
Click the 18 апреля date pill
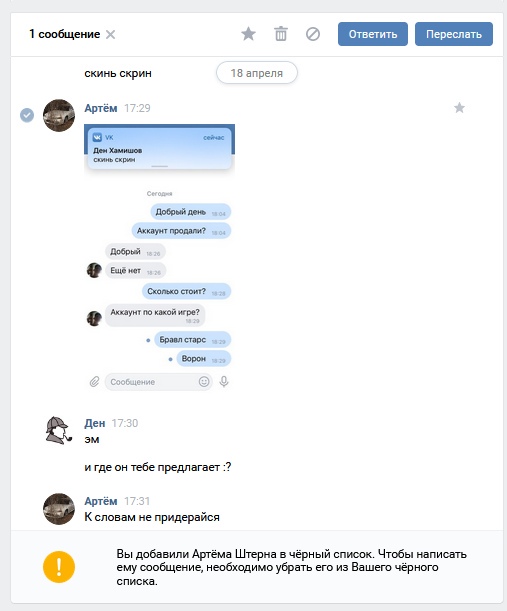(x=257, y=73)
